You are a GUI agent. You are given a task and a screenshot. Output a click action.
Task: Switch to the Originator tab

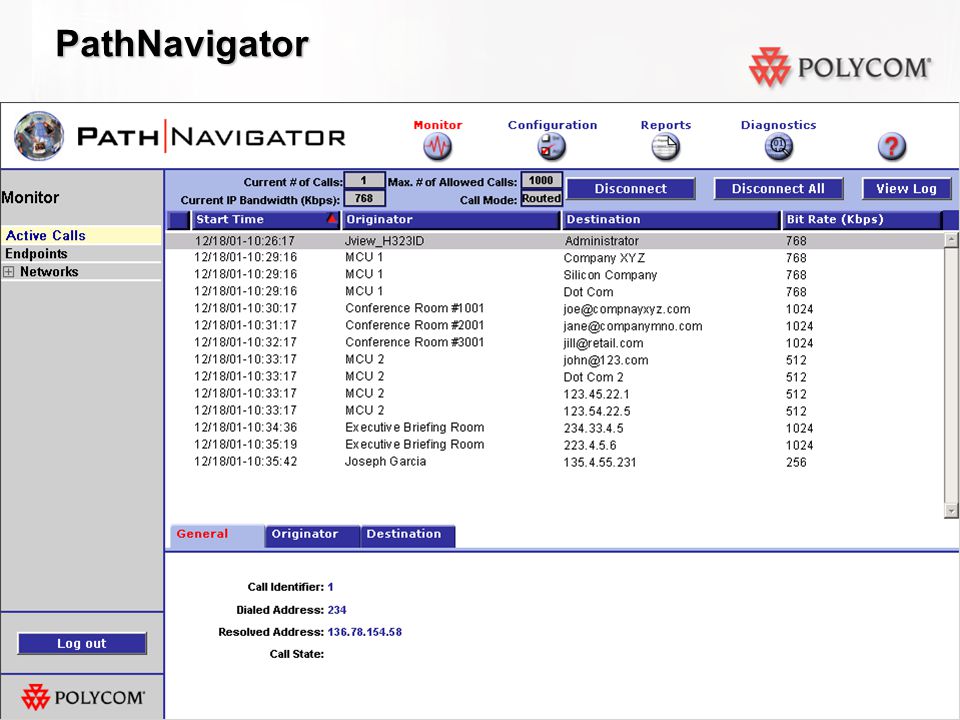[312, 535]
